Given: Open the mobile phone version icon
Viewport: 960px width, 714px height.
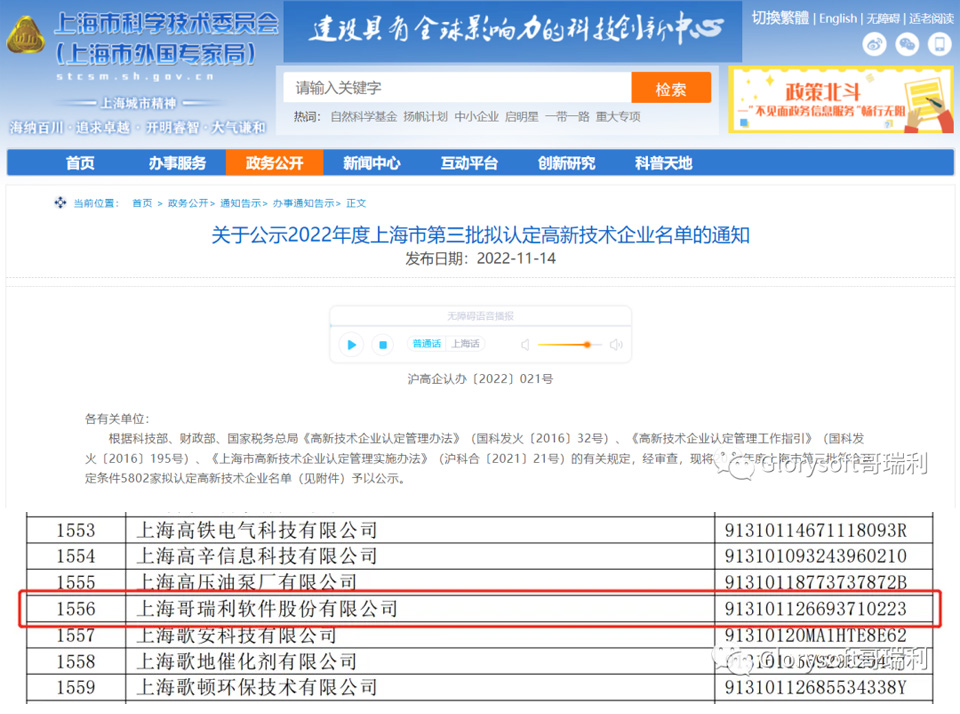Looking at the screenshot, I should [x=939, y=44].
